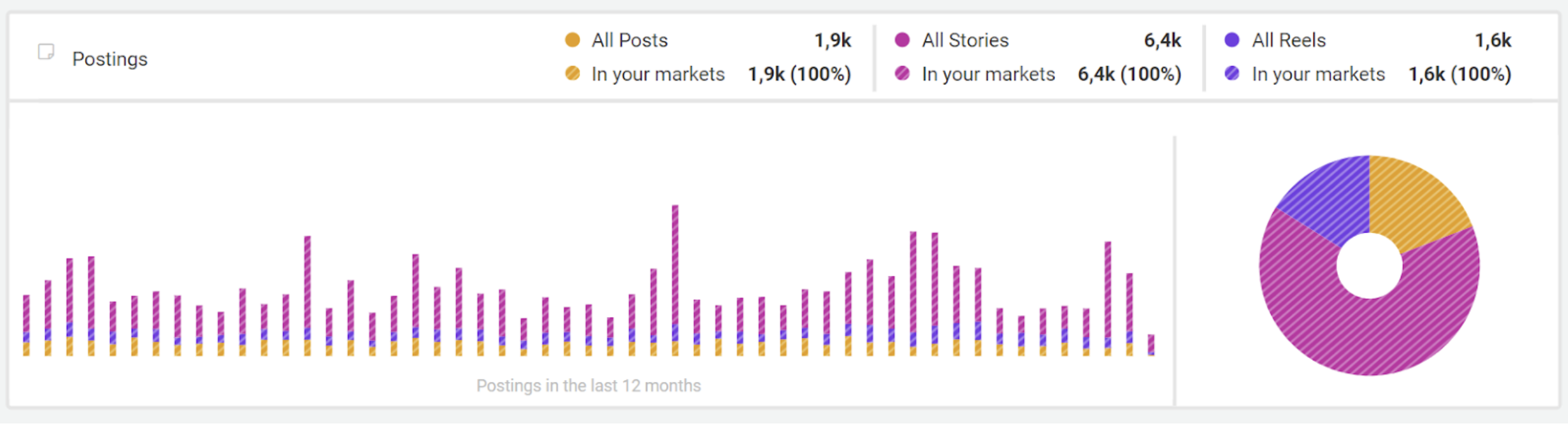
Task: Select the All Stories legend label
Action: click(x=965, y=40)
